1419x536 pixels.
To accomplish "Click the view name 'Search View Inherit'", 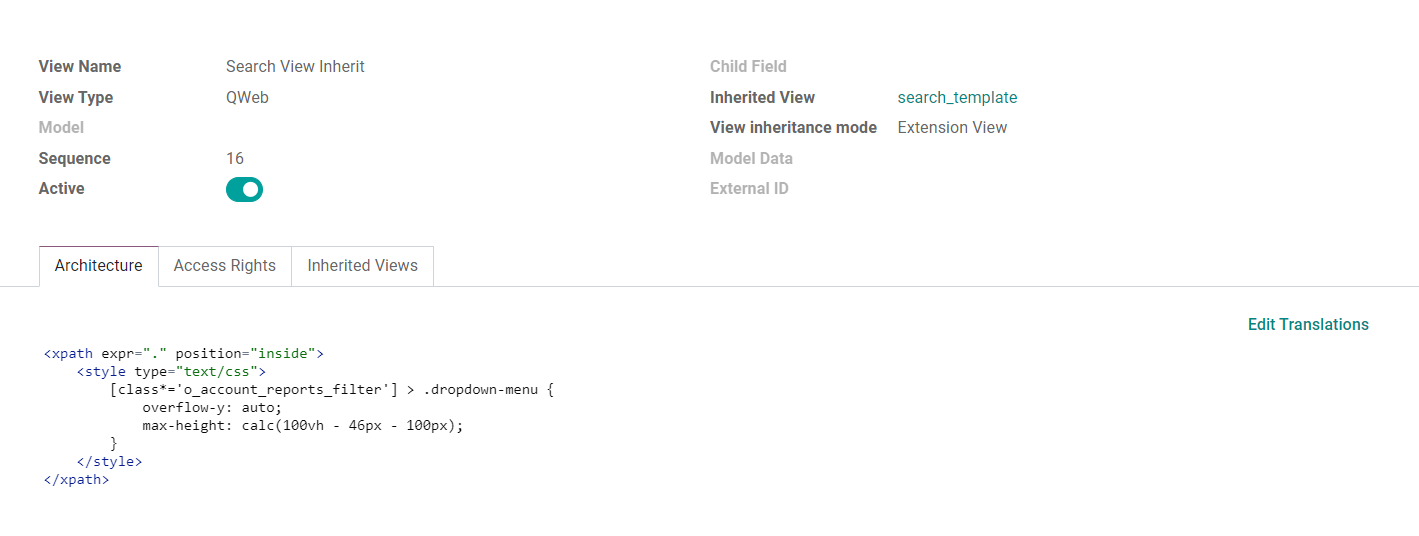I will point(295,67).
